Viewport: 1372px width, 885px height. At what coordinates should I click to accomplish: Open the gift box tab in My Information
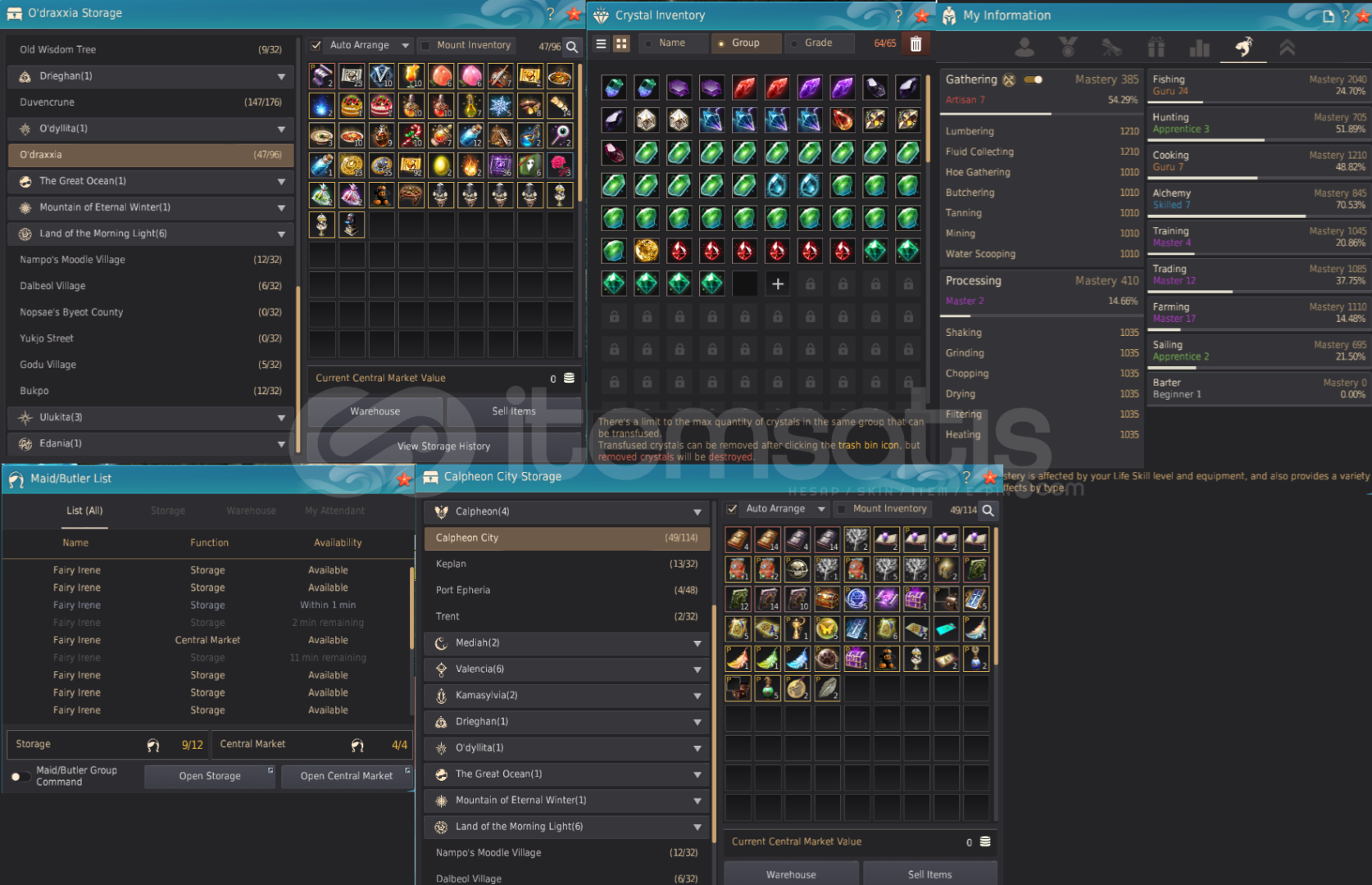tap(1156, 48)
